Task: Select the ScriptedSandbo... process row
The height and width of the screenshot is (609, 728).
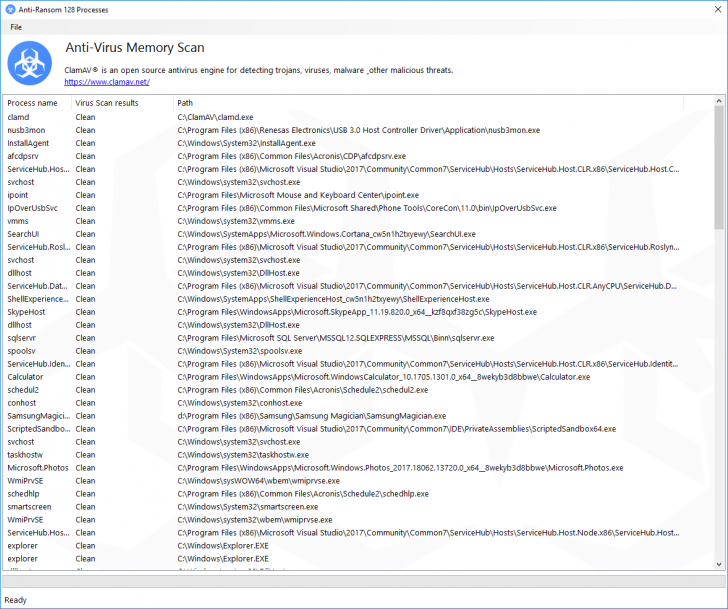Action: coord(344,429)
